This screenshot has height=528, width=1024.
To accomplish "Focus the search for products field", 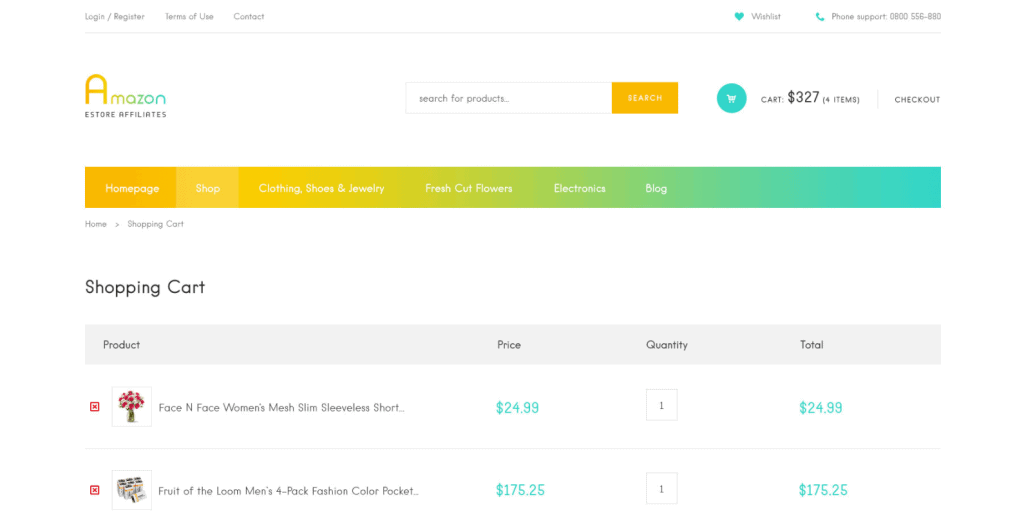I will 509,98.
